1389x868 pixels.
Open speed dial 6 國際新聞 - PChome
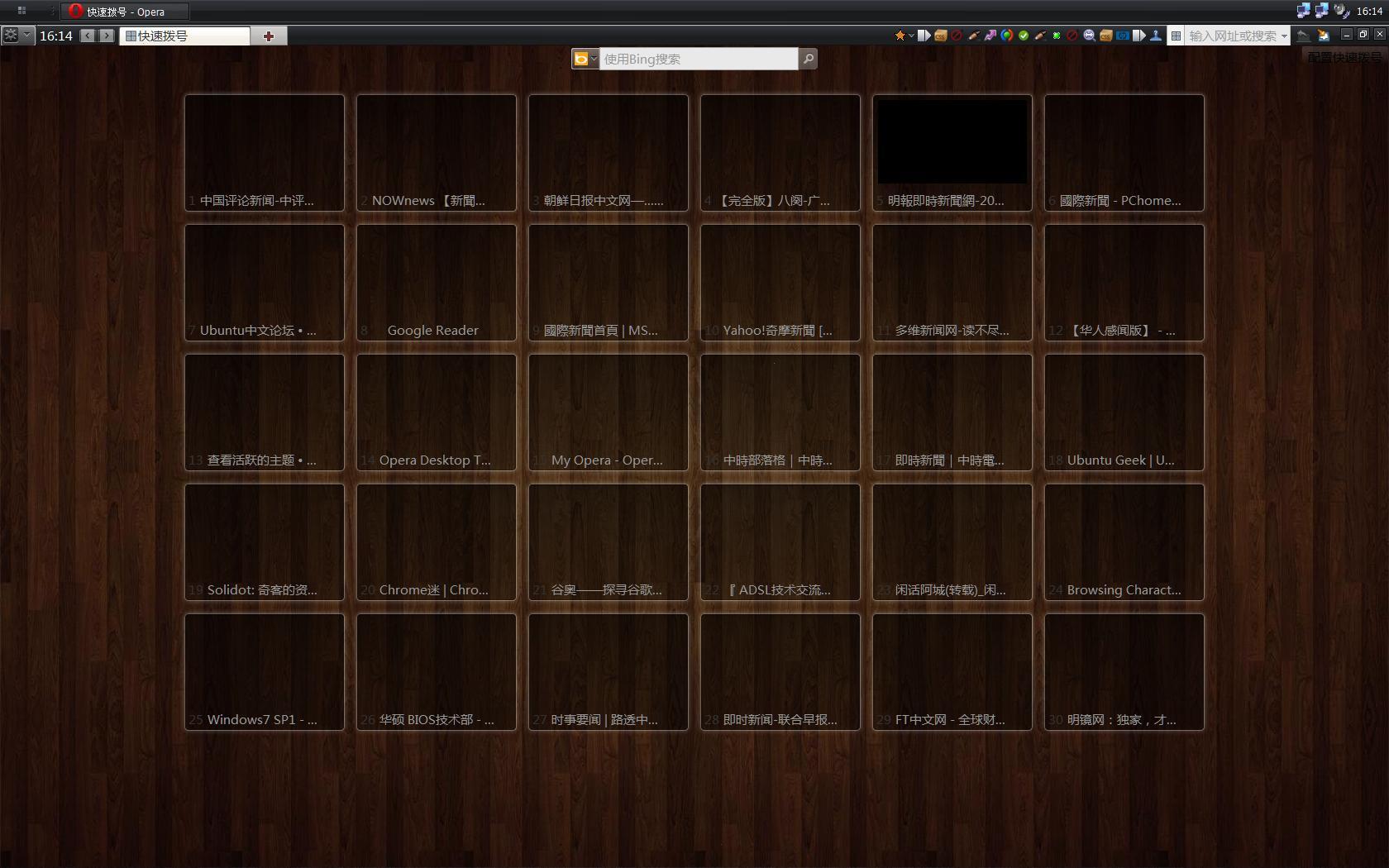[x=1124, y=153]
